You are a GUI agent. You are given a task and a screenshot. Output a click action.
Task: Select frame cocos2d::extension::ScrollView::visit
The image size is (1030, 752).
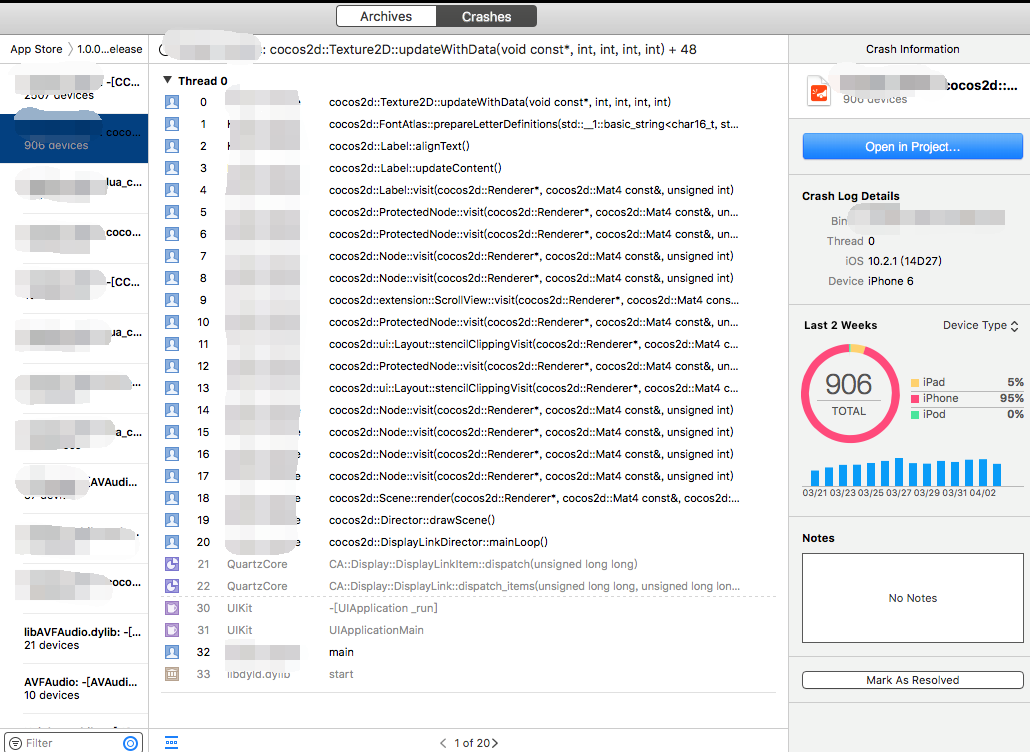point(533,300)
